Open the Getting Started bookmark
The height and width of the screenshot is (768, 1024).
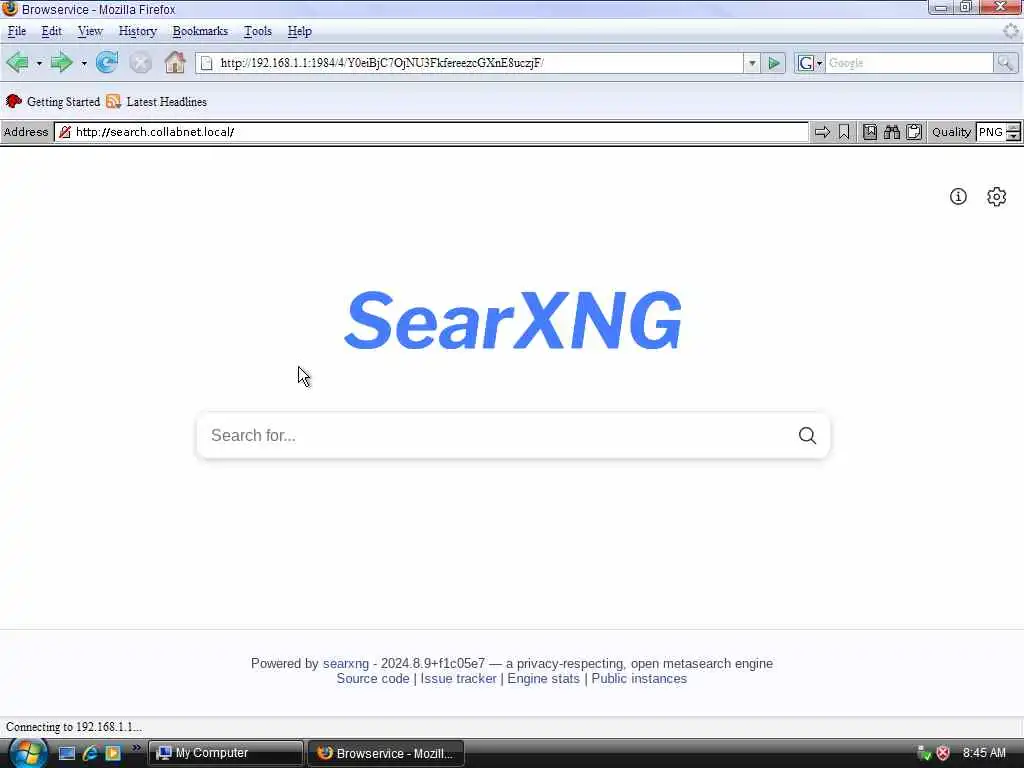pyautogui.click(x=52, y=102)
